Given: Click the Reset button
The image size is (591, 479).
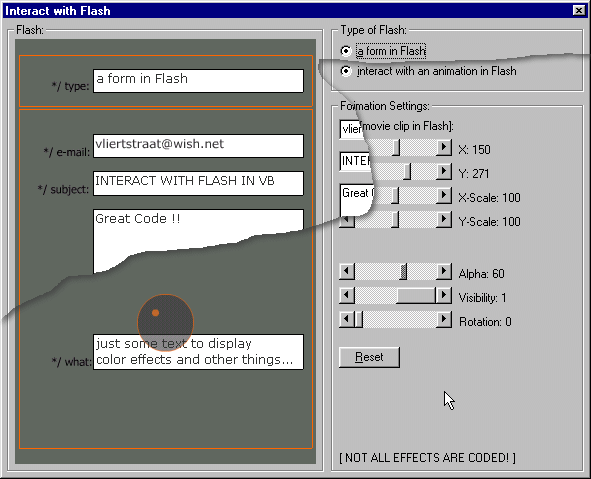Looking at the screenshot, I should pyautogui.click(x=369, y=357).
